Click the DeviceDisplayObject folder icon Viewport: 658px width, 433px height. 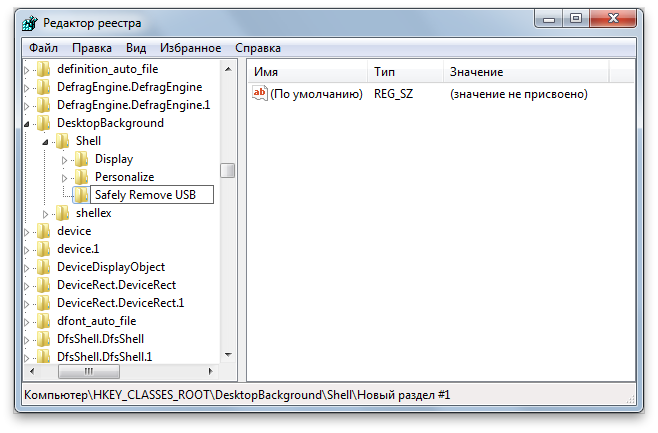tap(43, 267)
